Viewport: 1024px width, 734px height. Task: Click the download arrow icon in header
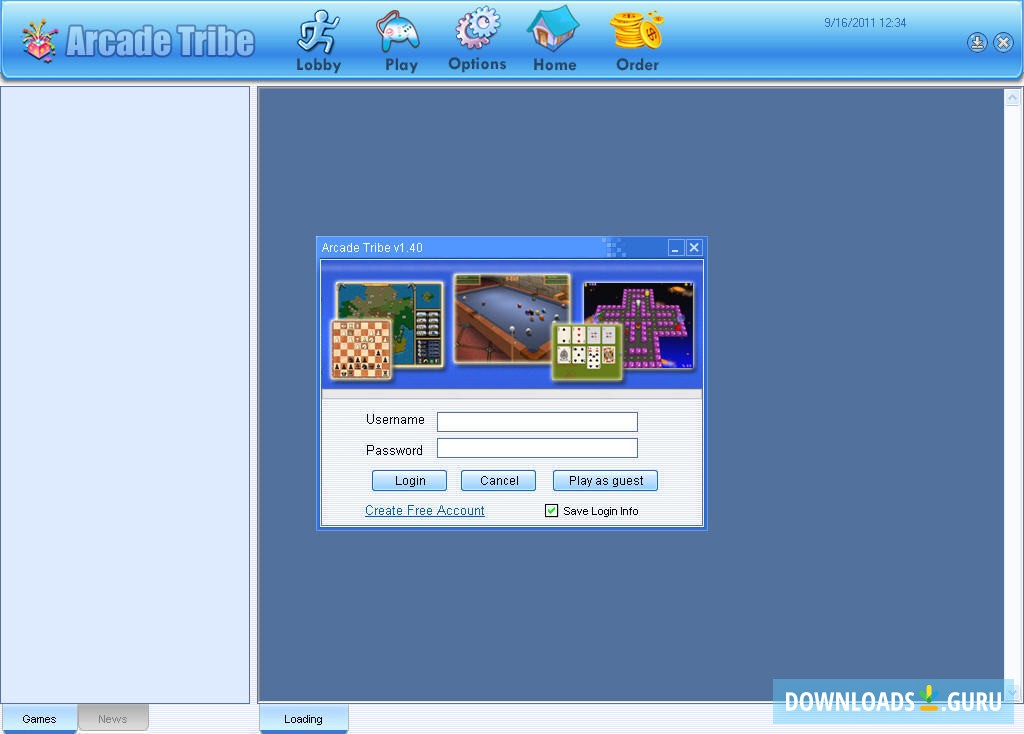977,42
